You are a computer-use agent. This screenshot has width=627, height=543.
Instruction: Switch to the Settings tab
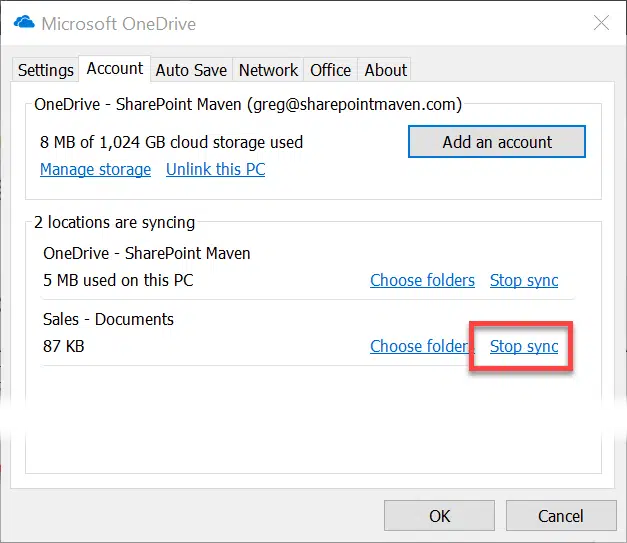(x=46, y=70)
